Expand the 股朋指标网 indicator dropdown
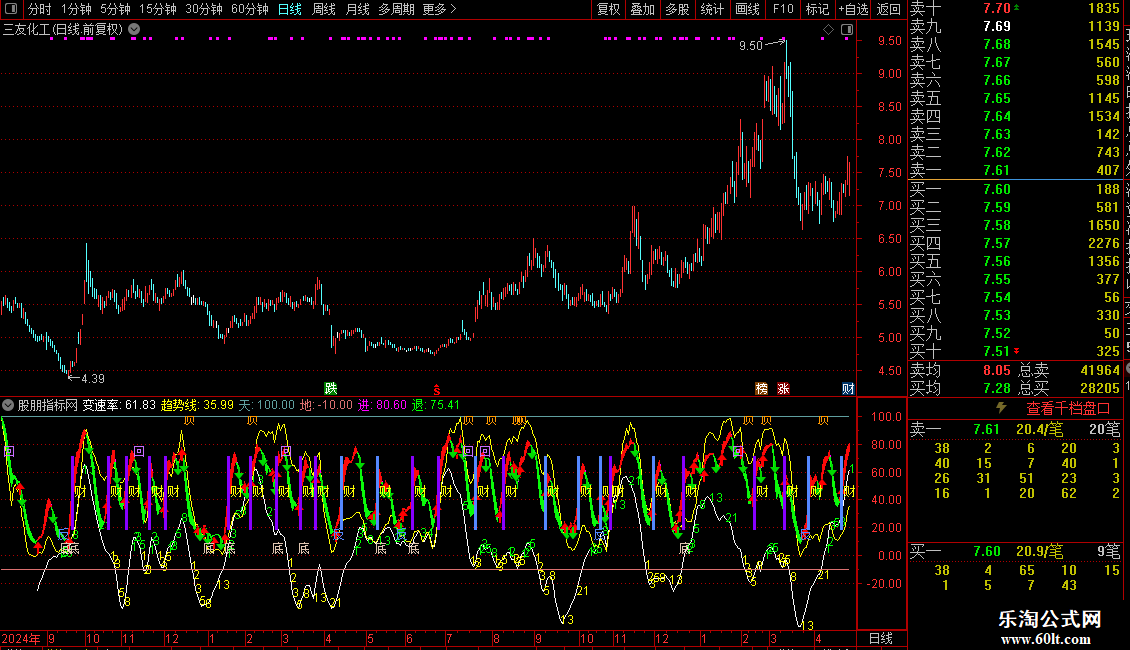The height and width of the screenshot is (650, 1130). pyautogui.click(x=7, y=405)
